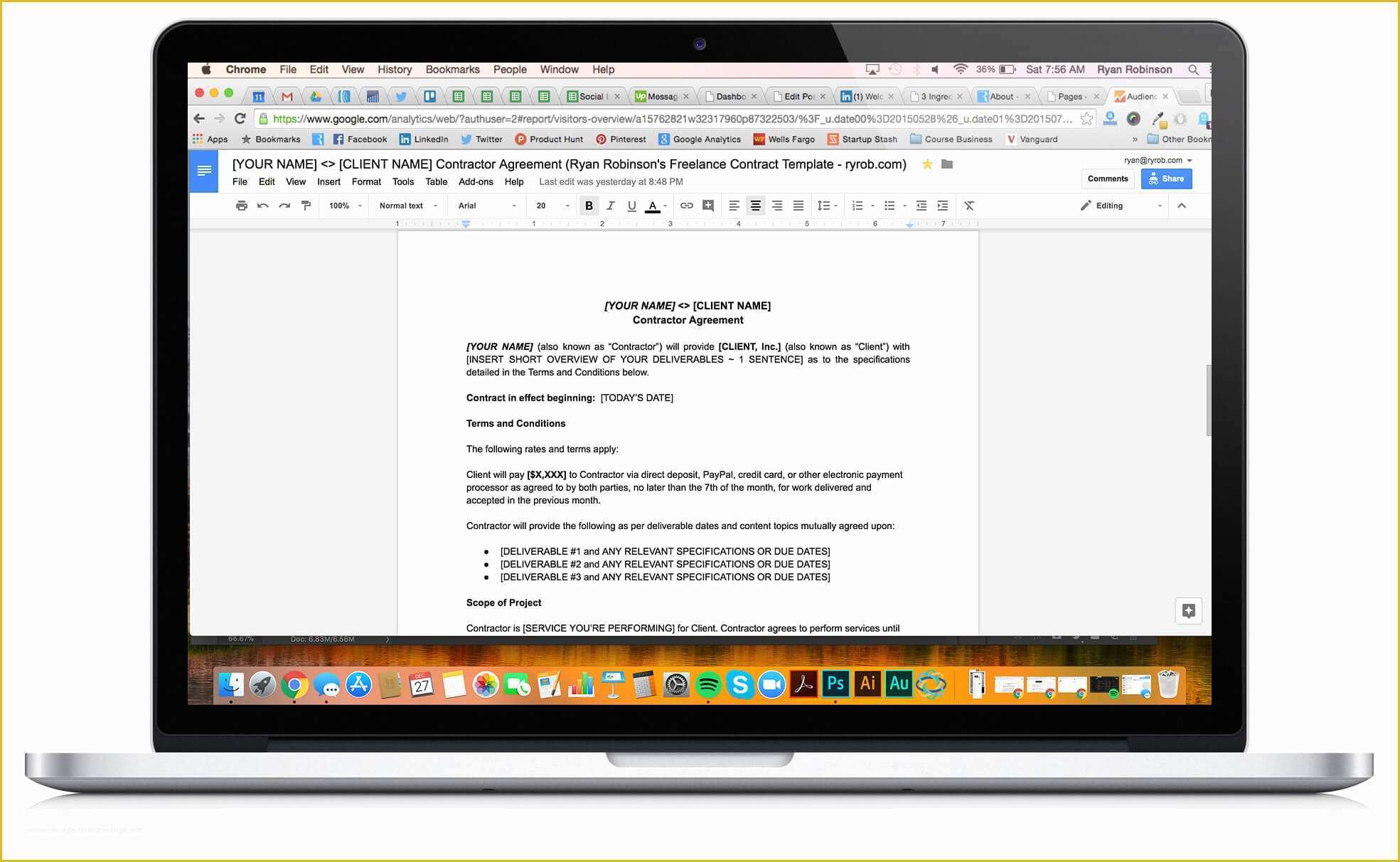The width and height of the screenshot is (1400, 862).
Task: Toggle underline formatting
Action: [x=631, y=206]
